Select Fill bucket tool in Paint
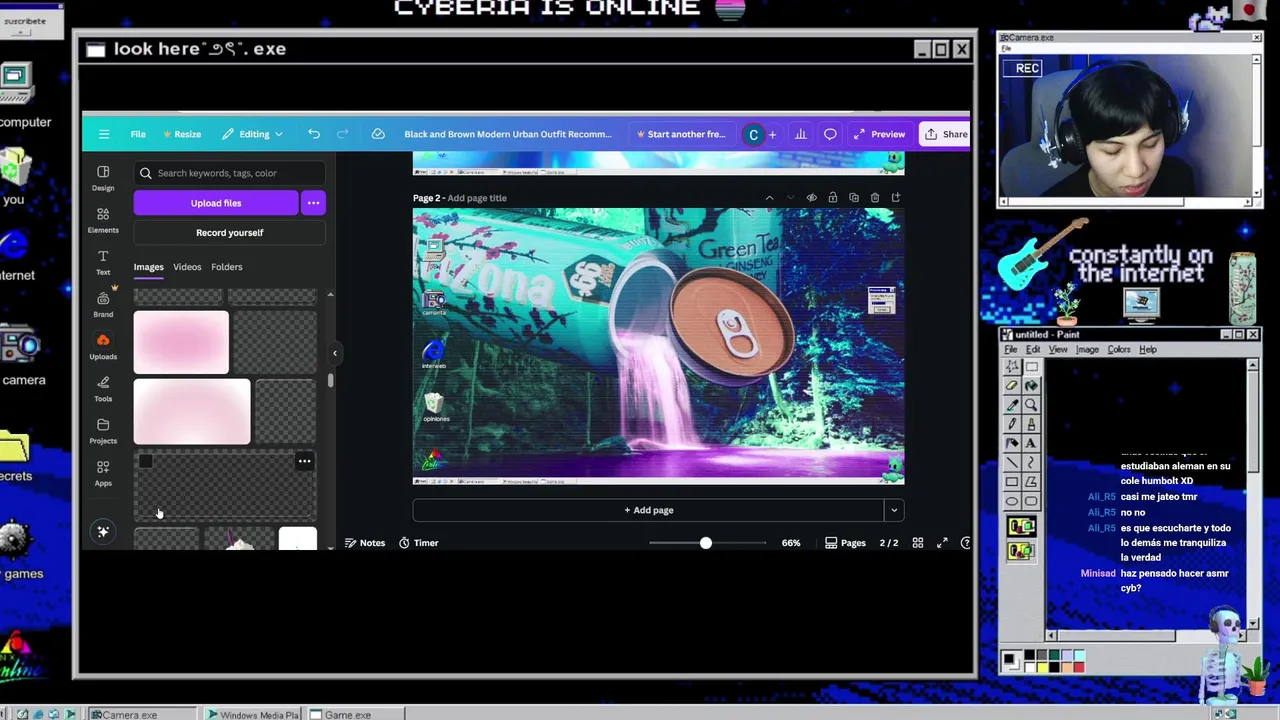Screen dimensions: 1280x720 (x=1031, y=385)
